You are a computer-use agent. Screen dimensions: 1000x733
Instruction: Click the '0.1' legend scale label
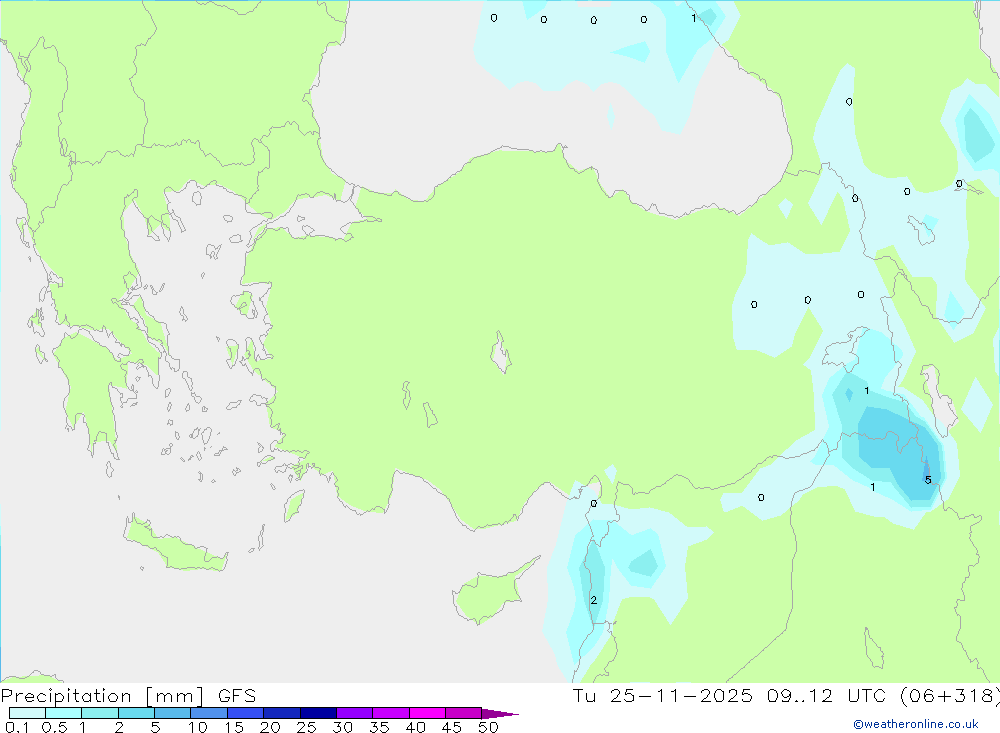(17, 727)
